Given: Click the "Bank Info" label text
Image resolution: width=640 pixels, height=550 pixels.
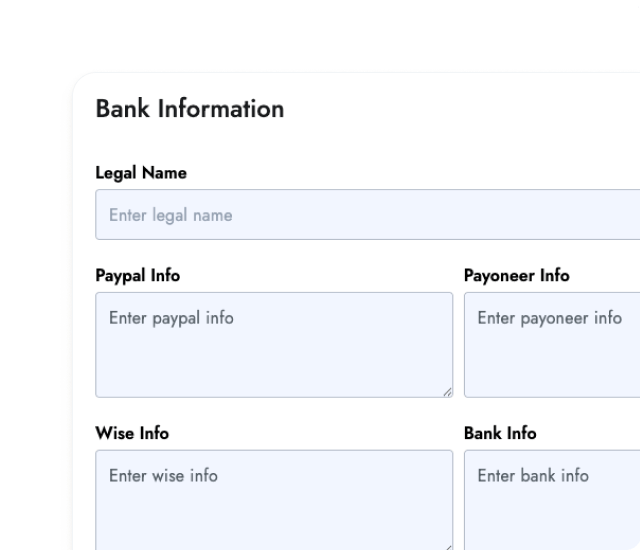Looking at the screenshot, I should click(x=500, y=433).
